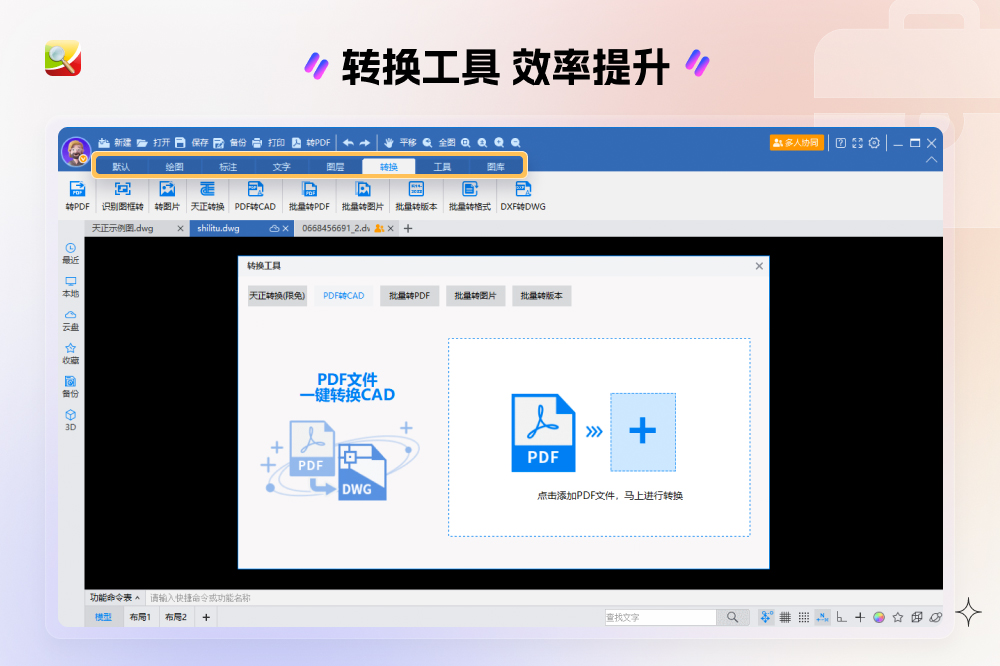Undo with the left arrow icon
Image resolution: width=1000 pixels, height=666 pixels.
[x=348, y=143]
